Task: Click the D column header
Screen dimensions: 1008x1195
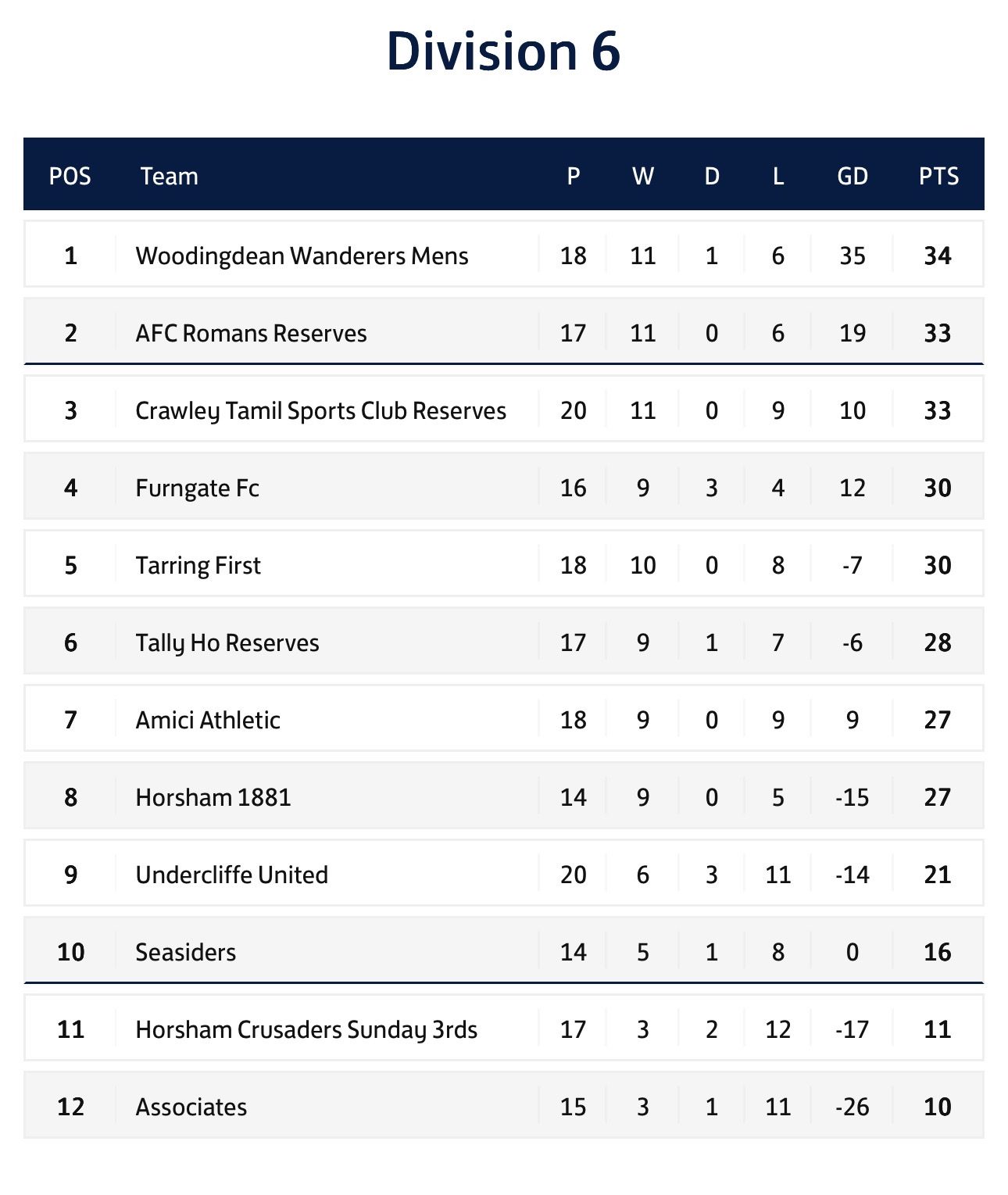Action: click(711, 176)
